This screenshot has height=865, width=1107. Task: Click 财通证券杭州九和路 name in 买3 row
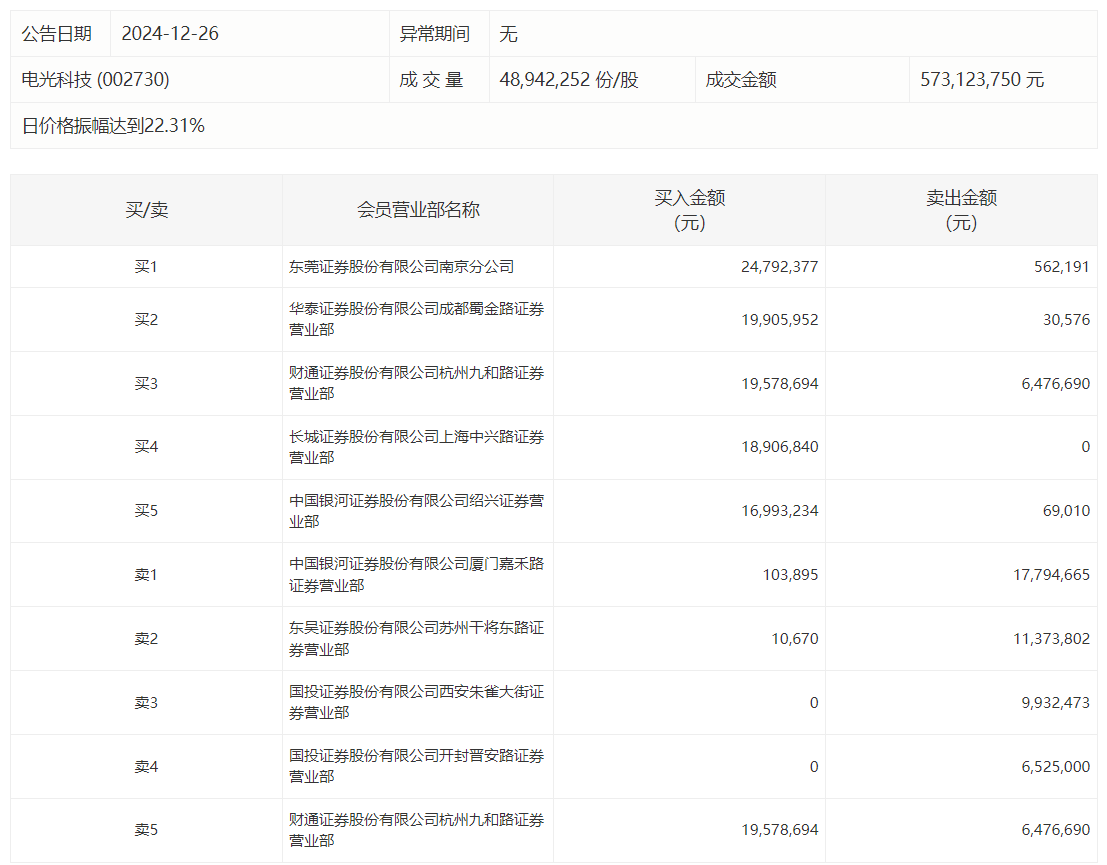click(x=417, y=383)
